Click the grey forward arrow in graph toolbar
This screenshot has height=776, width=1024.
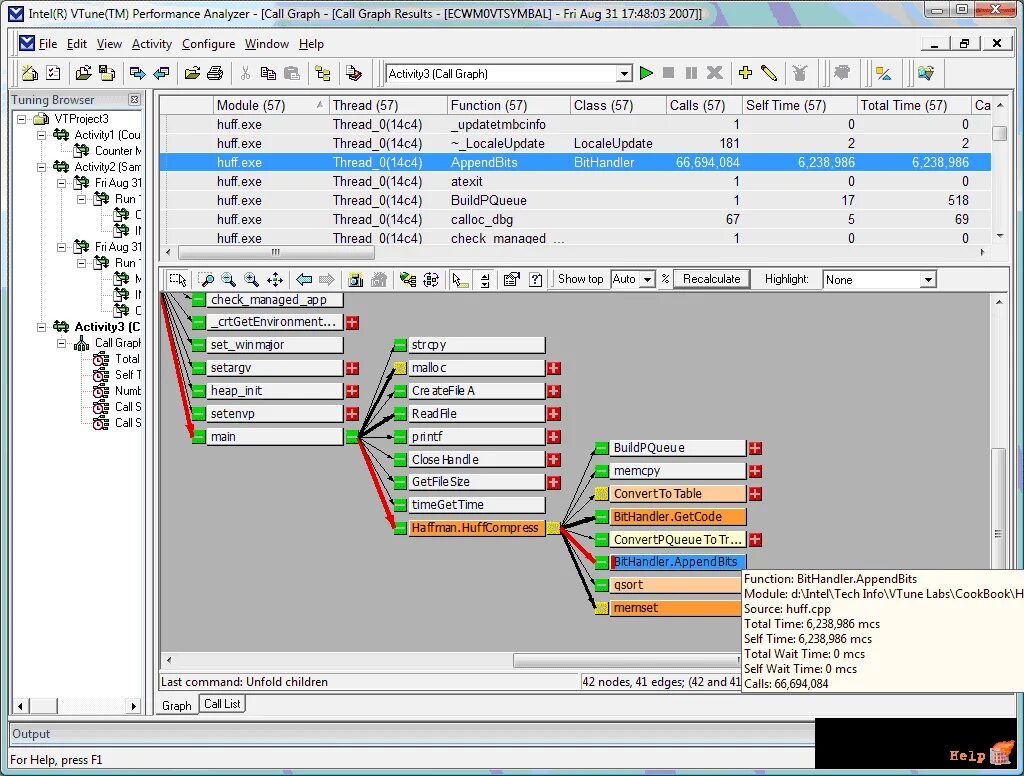pyautogui.click(x=327, y=280)
